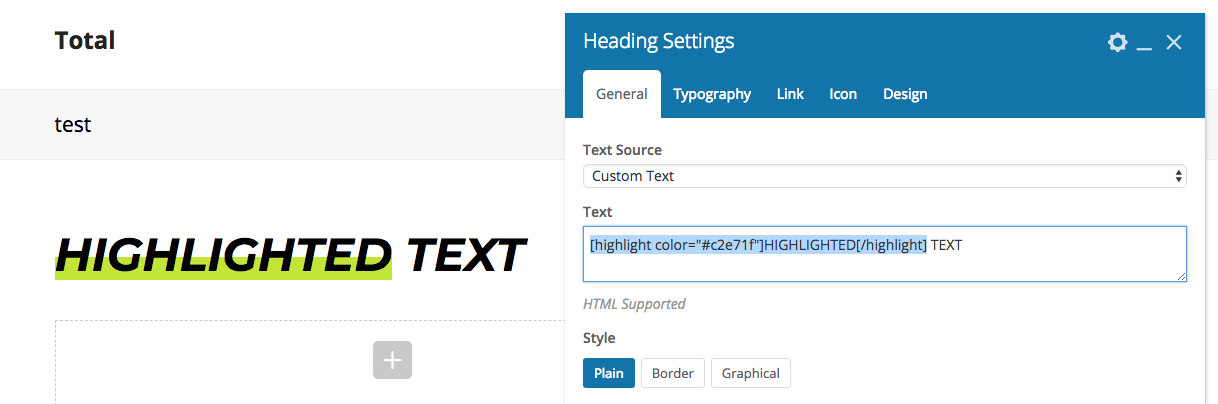
Task: Click the test page title bar text
Action: click(x=73, y=125)
